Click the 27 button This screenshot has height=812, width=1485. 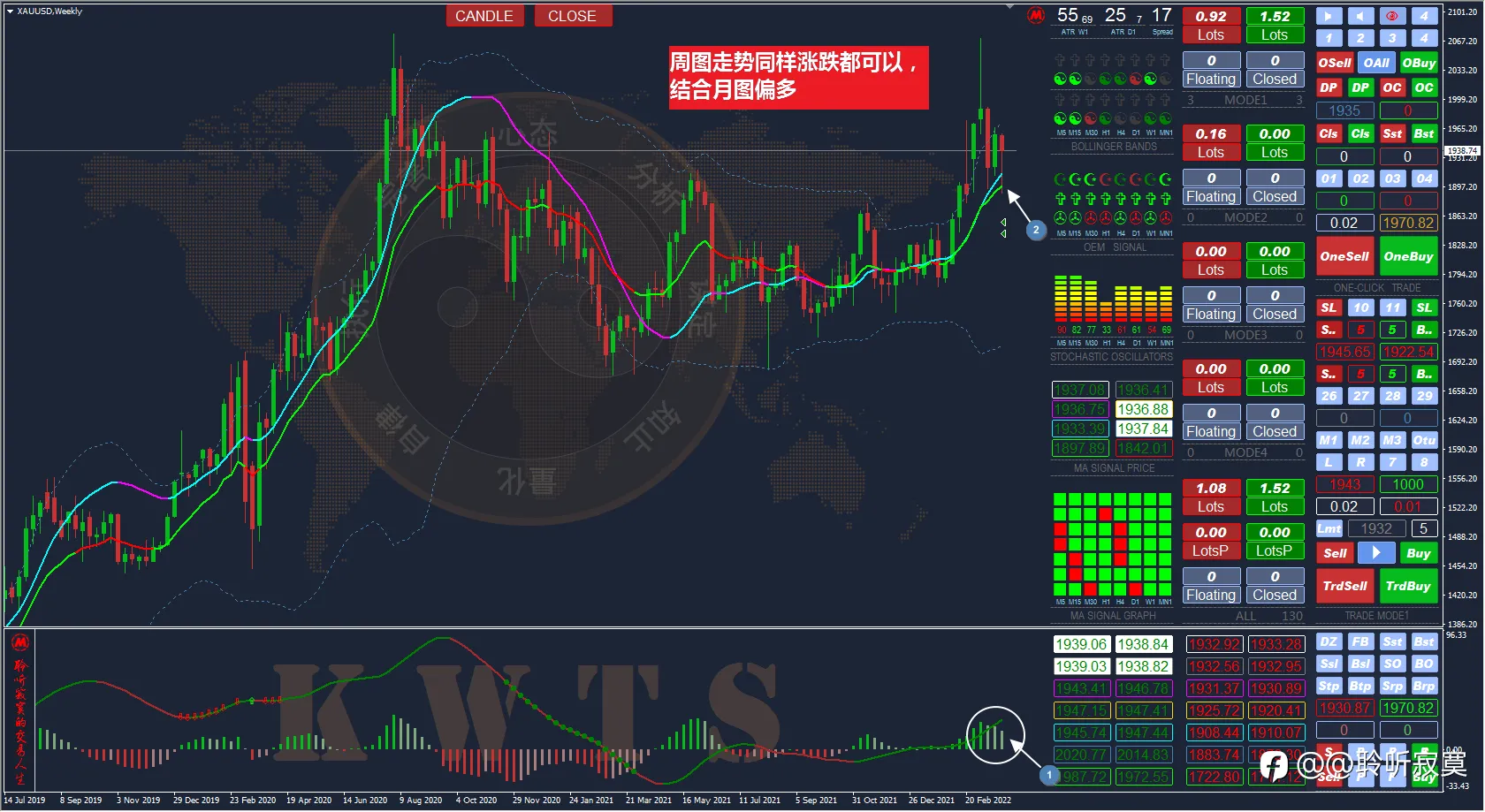[1360, 396]
